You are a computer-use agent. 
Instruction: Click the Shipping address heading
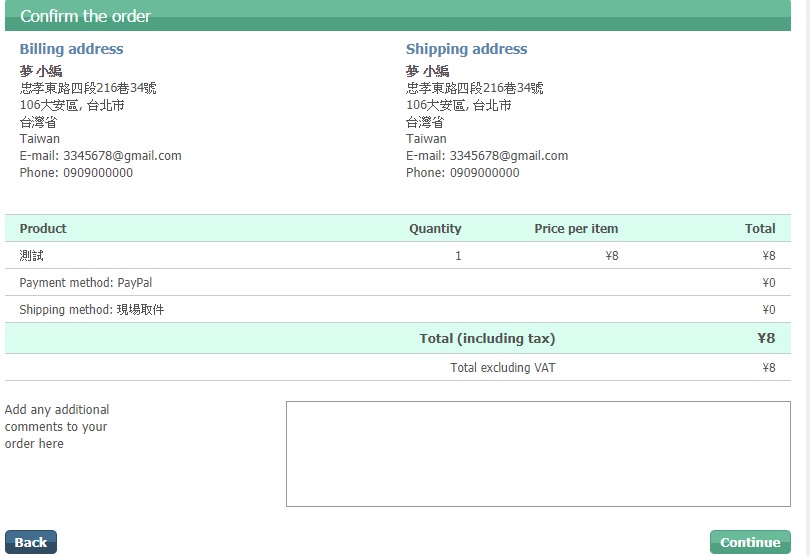tap(466, 49)
